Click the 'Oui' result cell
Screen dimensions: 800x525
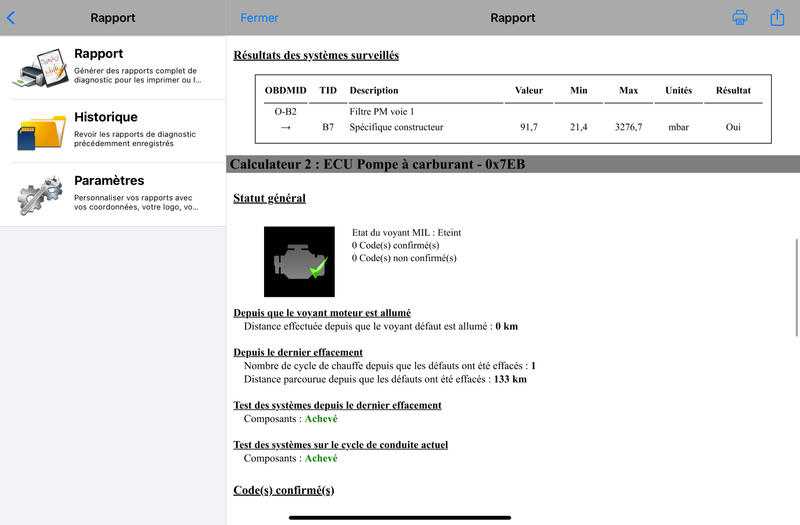[733, 127]
